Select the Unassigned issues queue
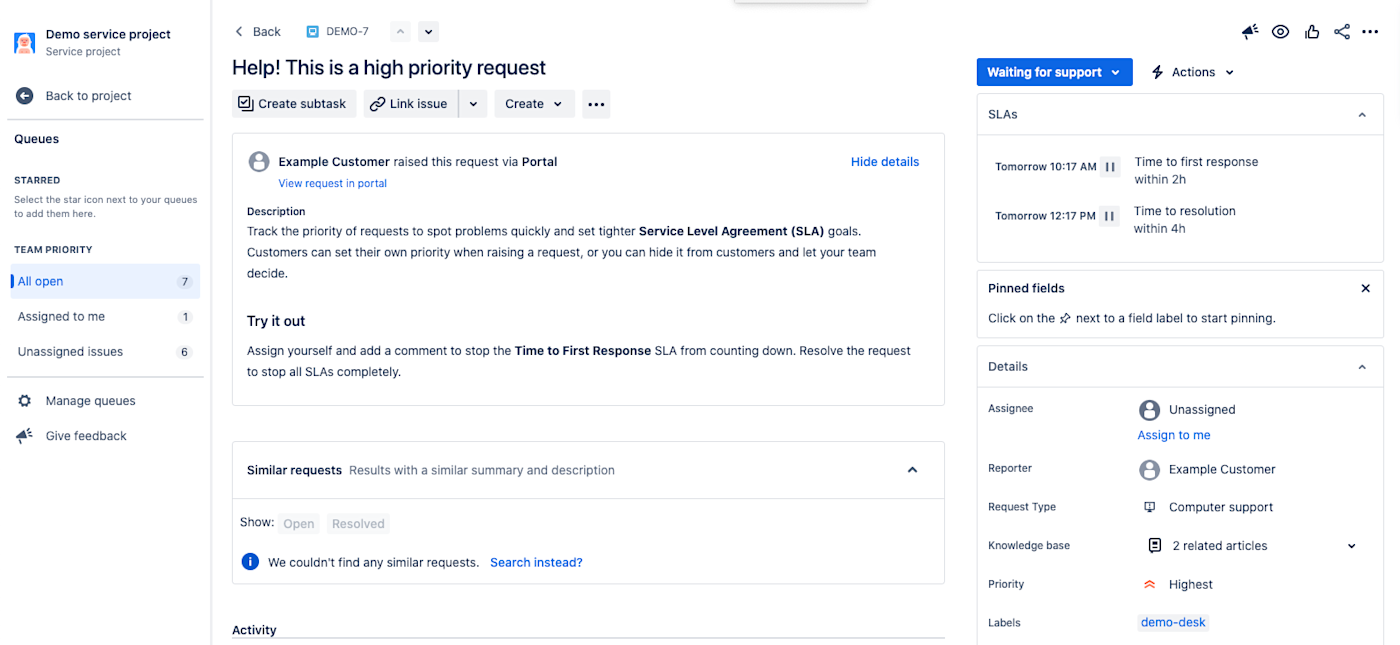This screenshot has height=645, width=1400. tap(105, 352)
